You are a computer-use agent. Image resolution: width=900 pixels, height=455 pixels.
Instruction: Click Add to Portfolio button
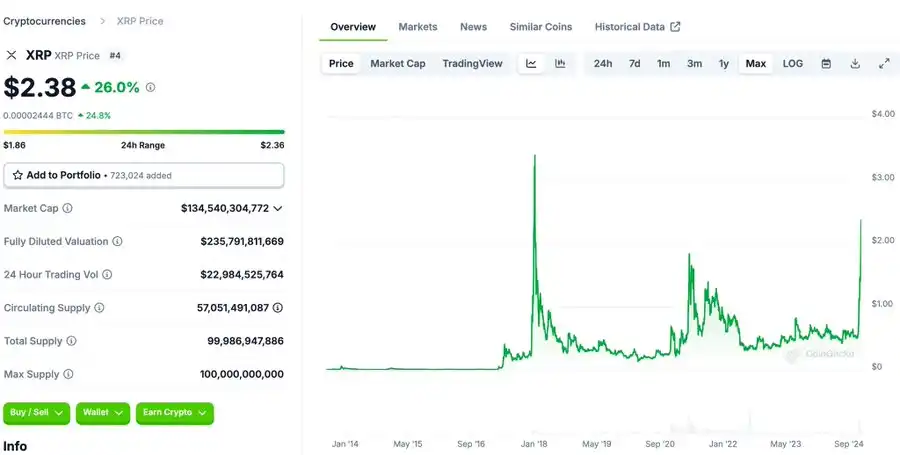point(143,175)
